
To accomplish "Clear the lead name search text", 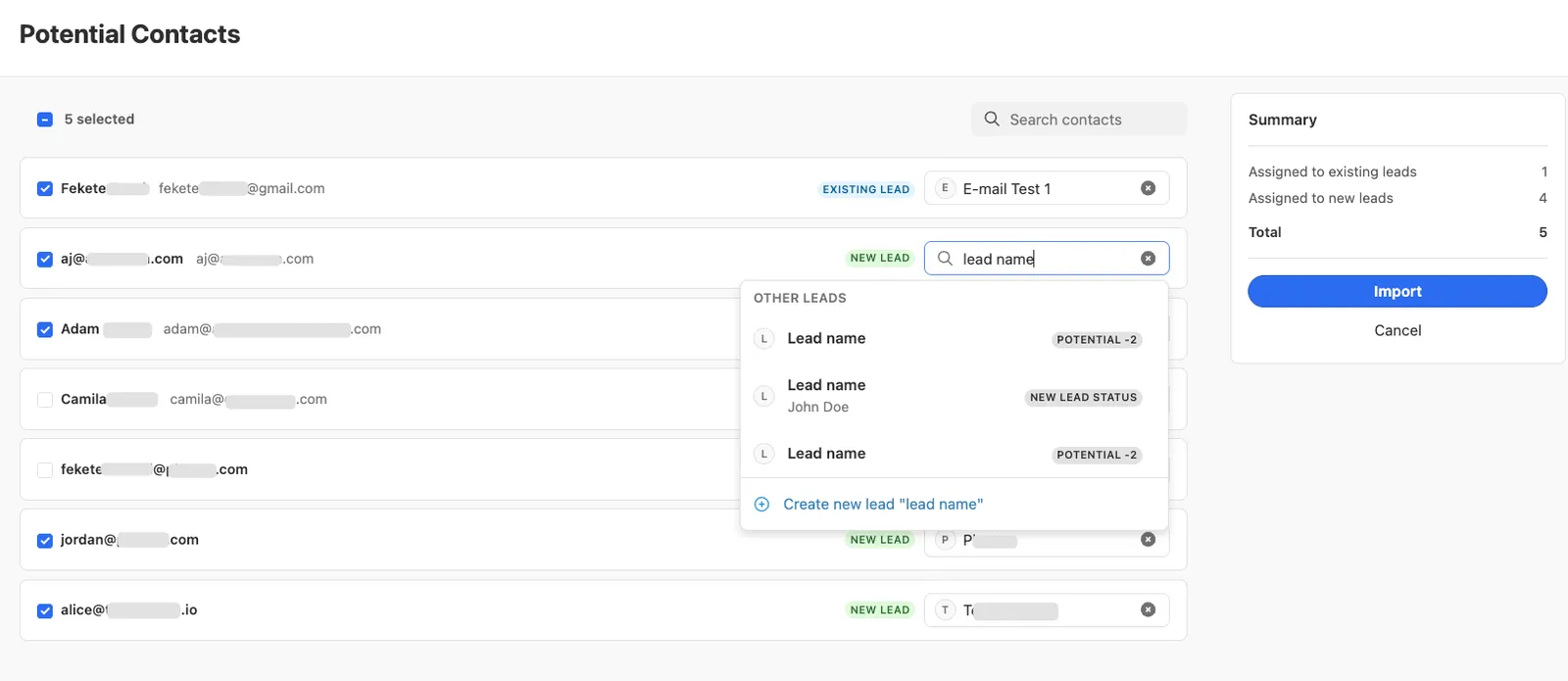I will 1148,259.
